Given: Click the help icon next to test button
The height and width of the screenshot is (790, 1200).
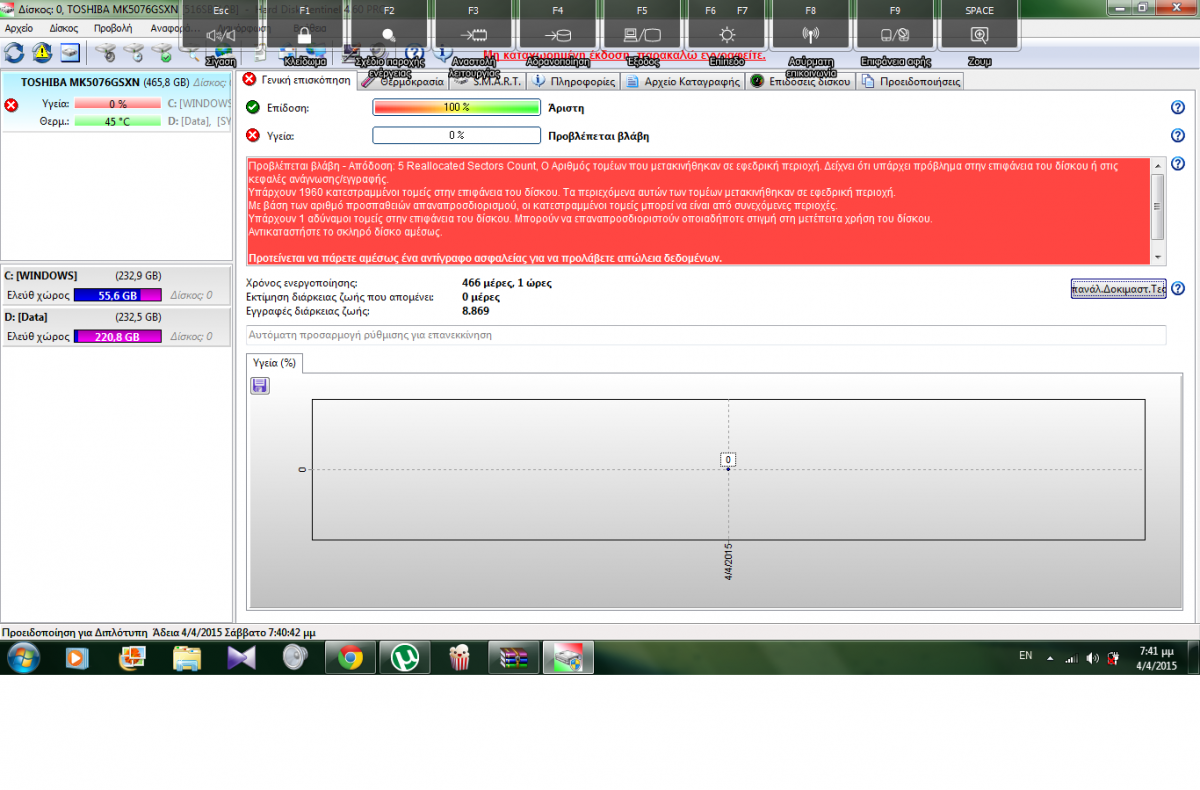Looking at the screenshot, I should (1177, 289).
